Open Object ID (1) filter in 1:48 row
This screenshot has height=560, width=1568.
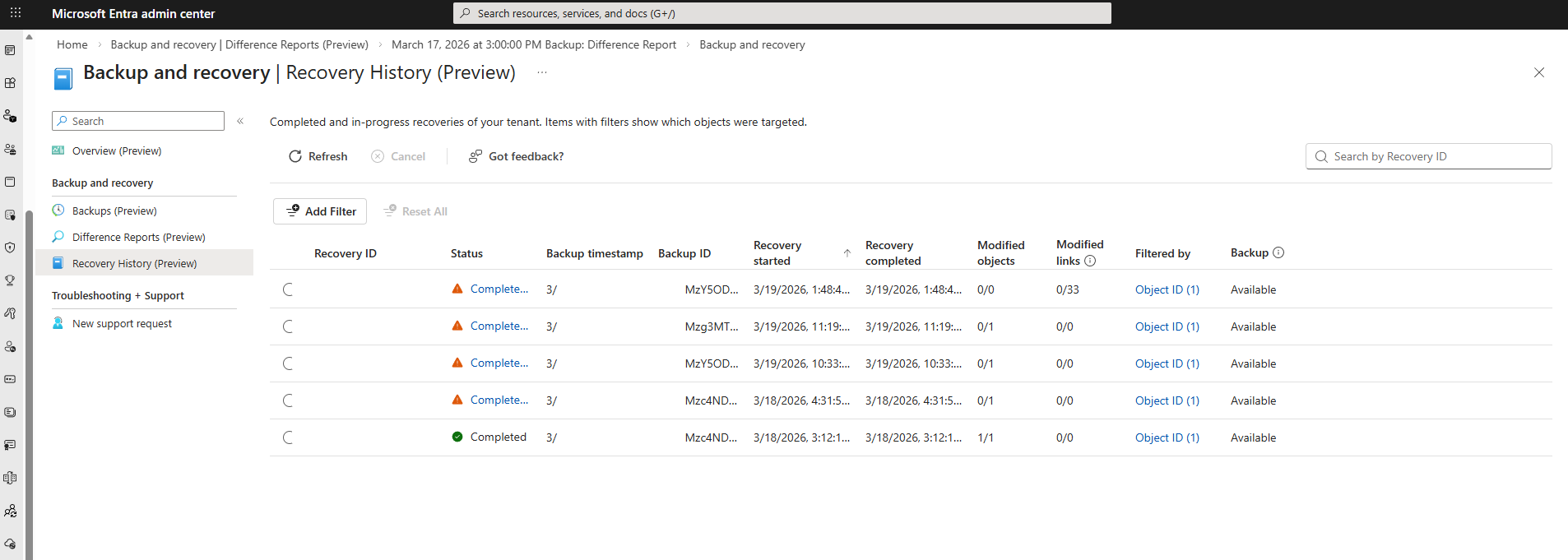click(1167, 289)
